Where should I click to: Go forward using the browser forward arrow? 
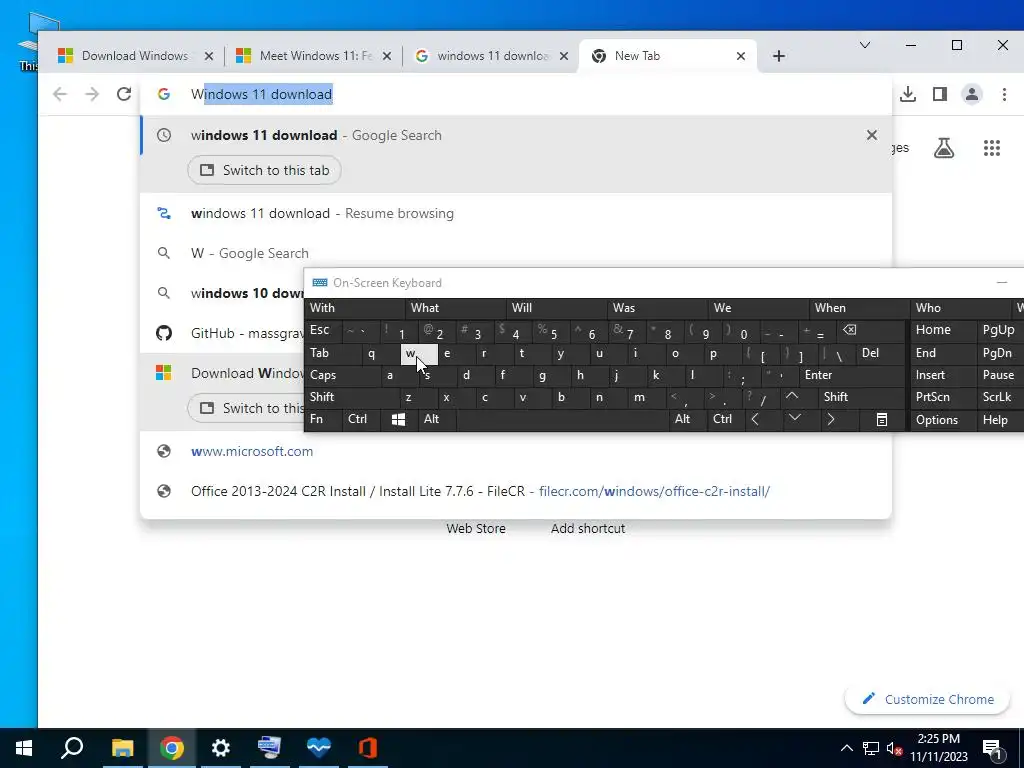(92, 94)
